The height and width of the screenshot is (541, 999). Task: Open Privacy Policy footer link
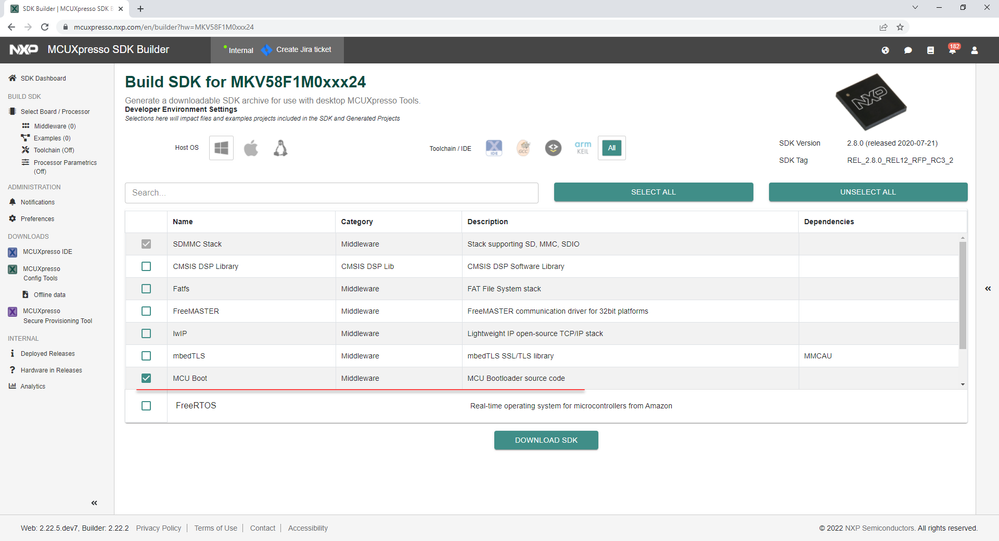(x=158, y=528)
